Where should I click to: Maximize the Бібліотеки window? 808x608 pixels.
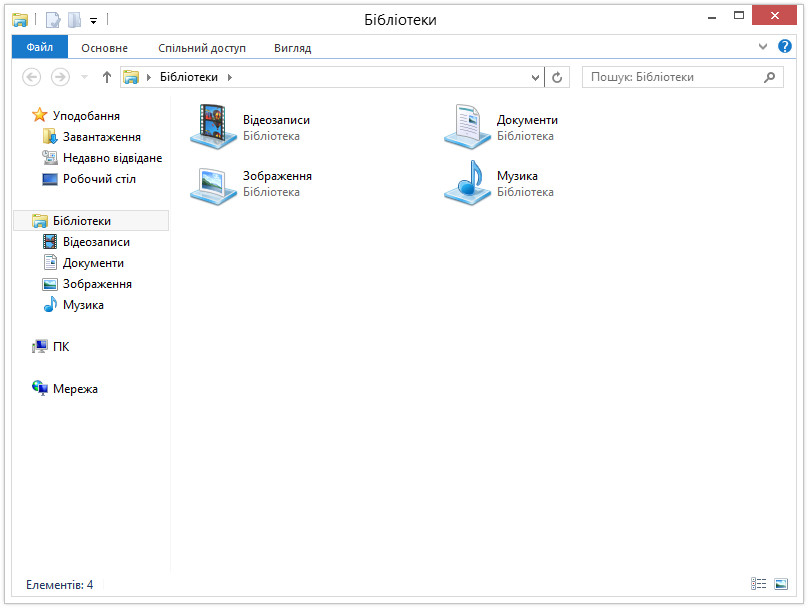click(x=739, y=16)
